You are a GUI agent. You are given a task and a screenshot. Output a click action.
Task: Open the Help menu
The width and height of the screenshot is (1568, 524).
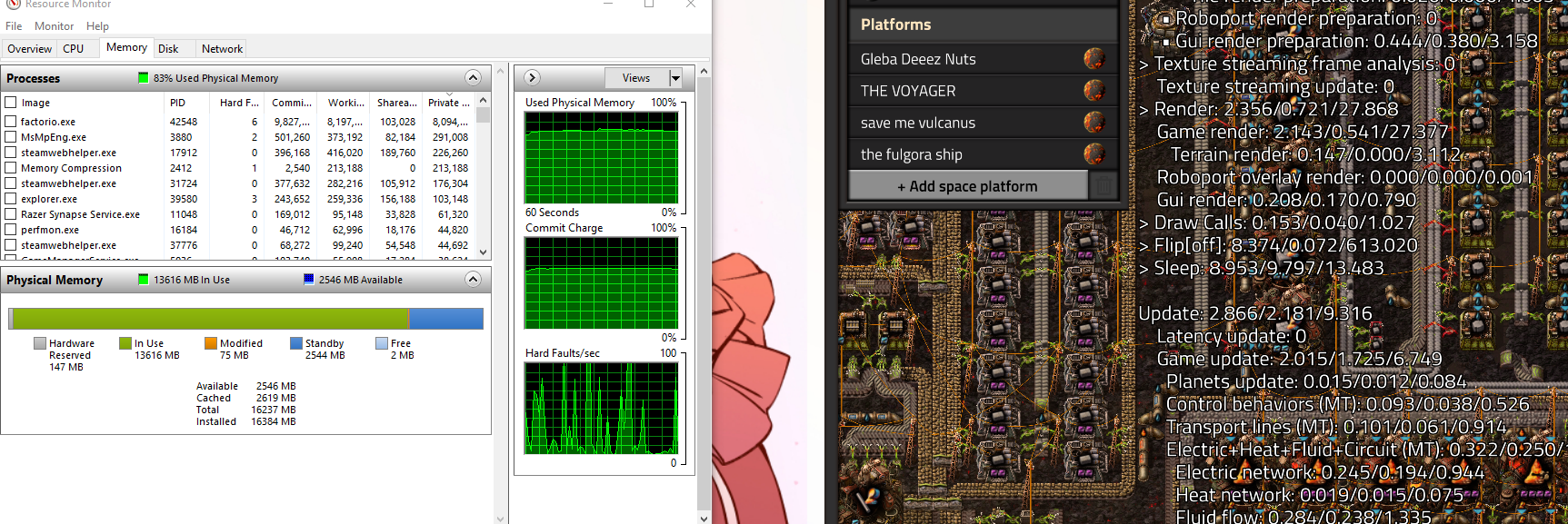click(x=97, y=26)
